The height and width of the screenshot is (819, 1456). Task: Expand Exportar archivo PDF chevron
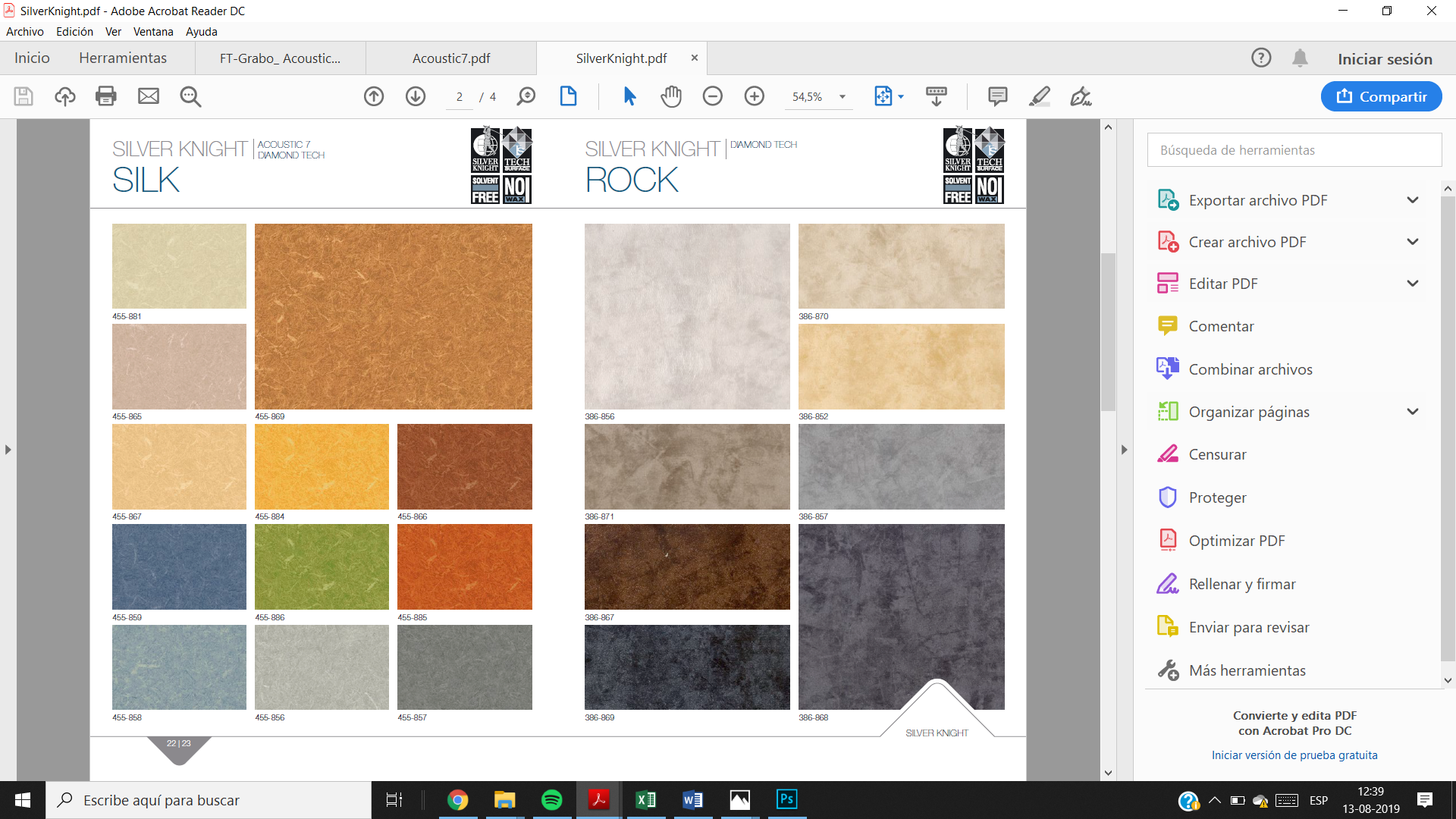1413,200
